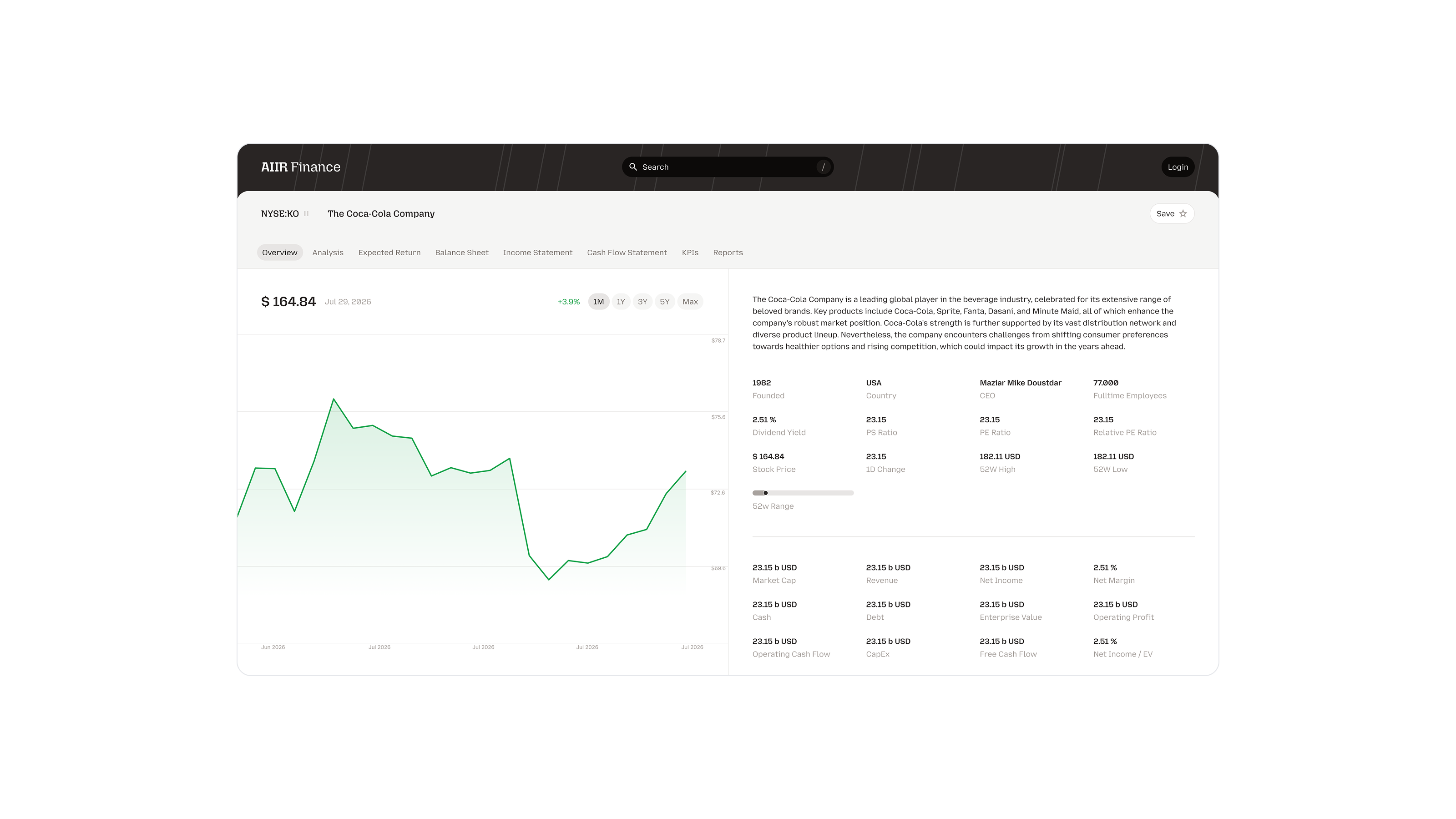Click the Jun 2026 axis label
This screenshot has width=1456, height=819.
point(273,647)
